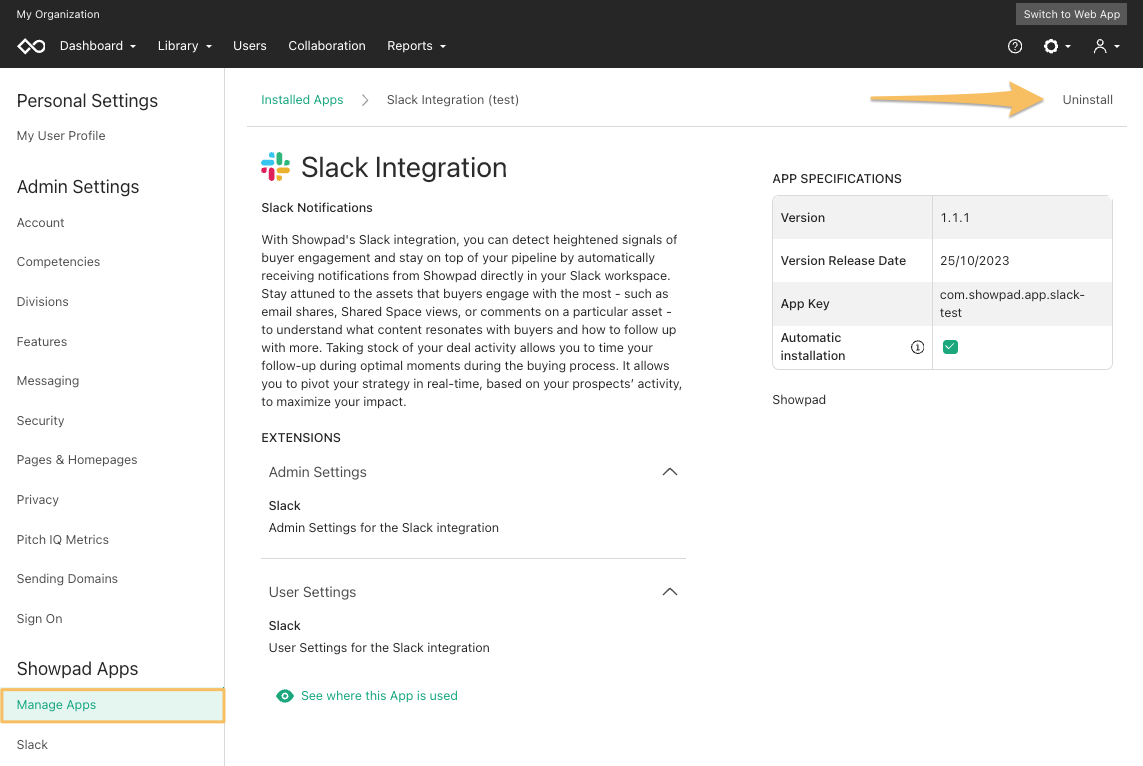The image size is (1143, 766).
Task: Click the eye icon beside app usage
Action: click(285, 696)
